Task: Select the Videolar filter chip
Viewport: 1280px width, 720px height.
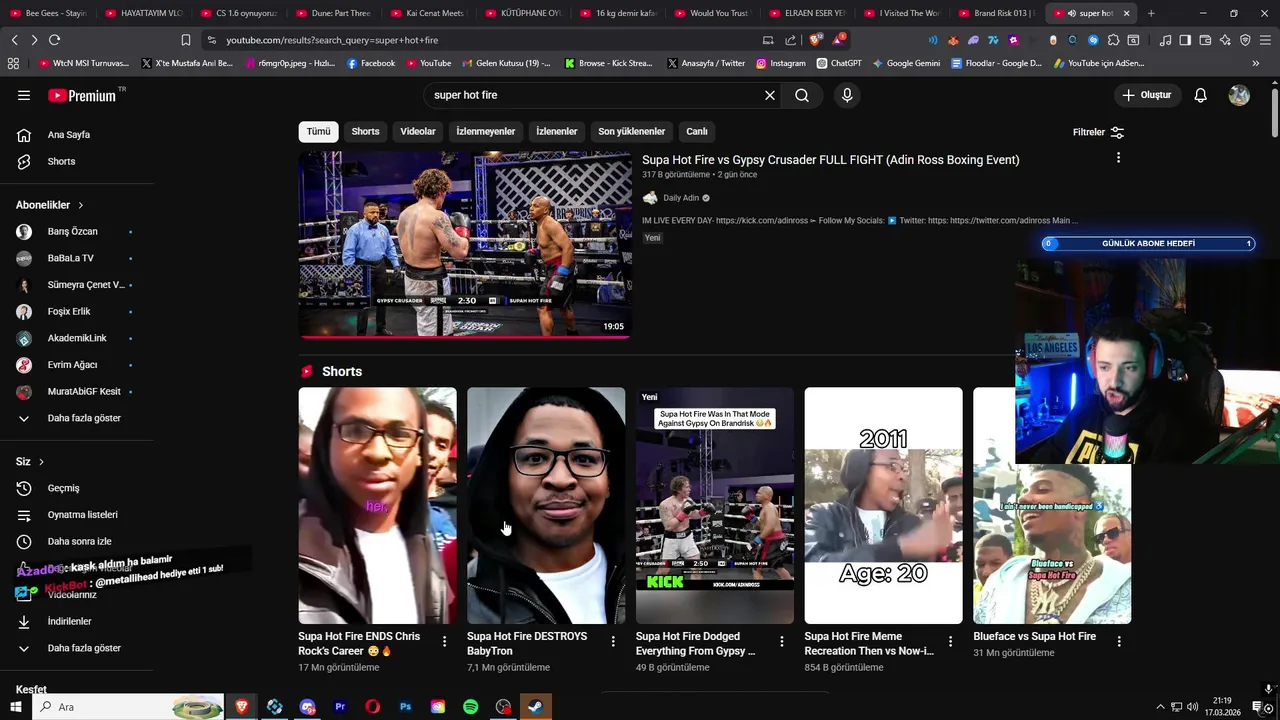Action: [x=418, y=131]
